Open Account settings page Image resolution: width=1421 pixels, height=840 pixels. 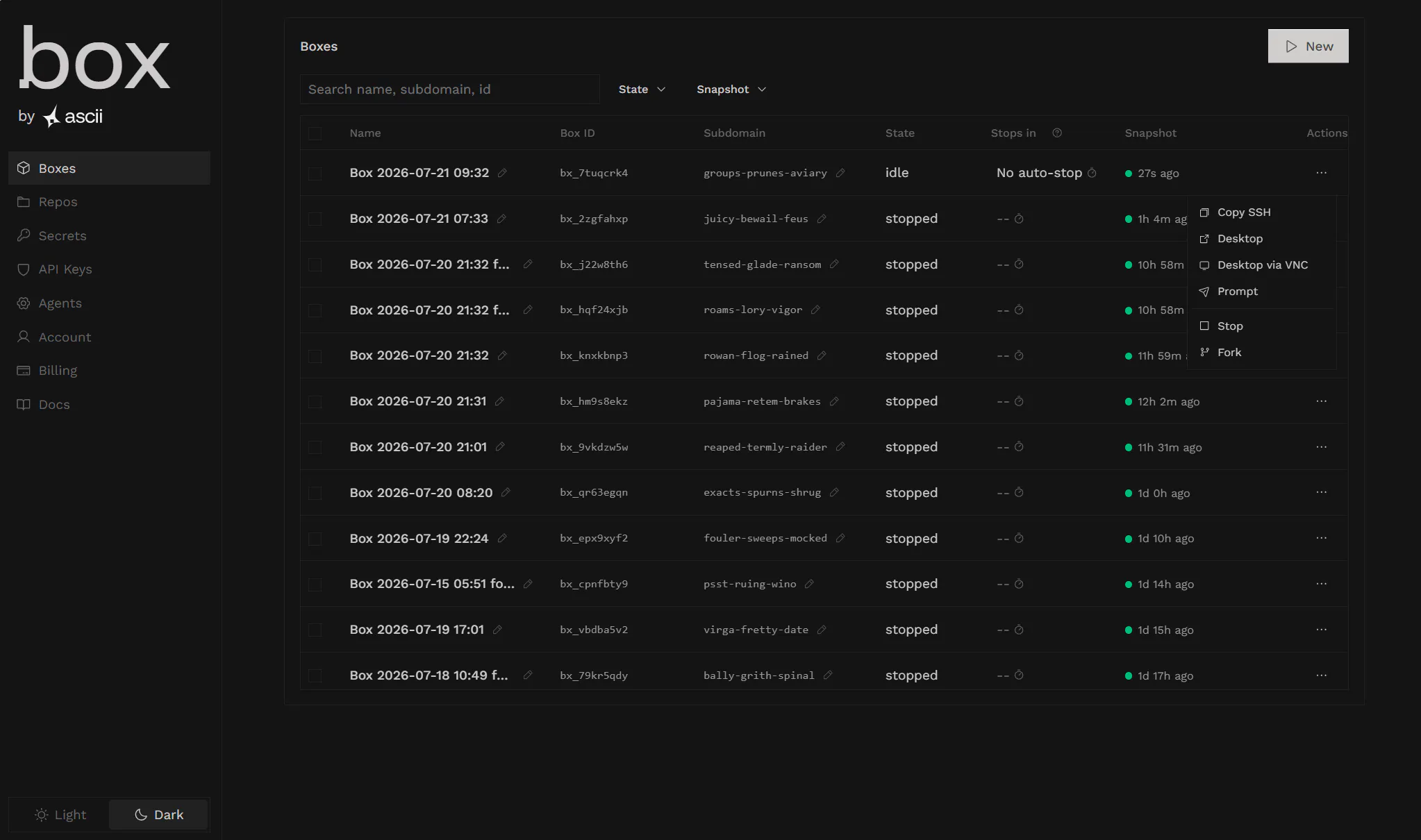click(109, 337)
